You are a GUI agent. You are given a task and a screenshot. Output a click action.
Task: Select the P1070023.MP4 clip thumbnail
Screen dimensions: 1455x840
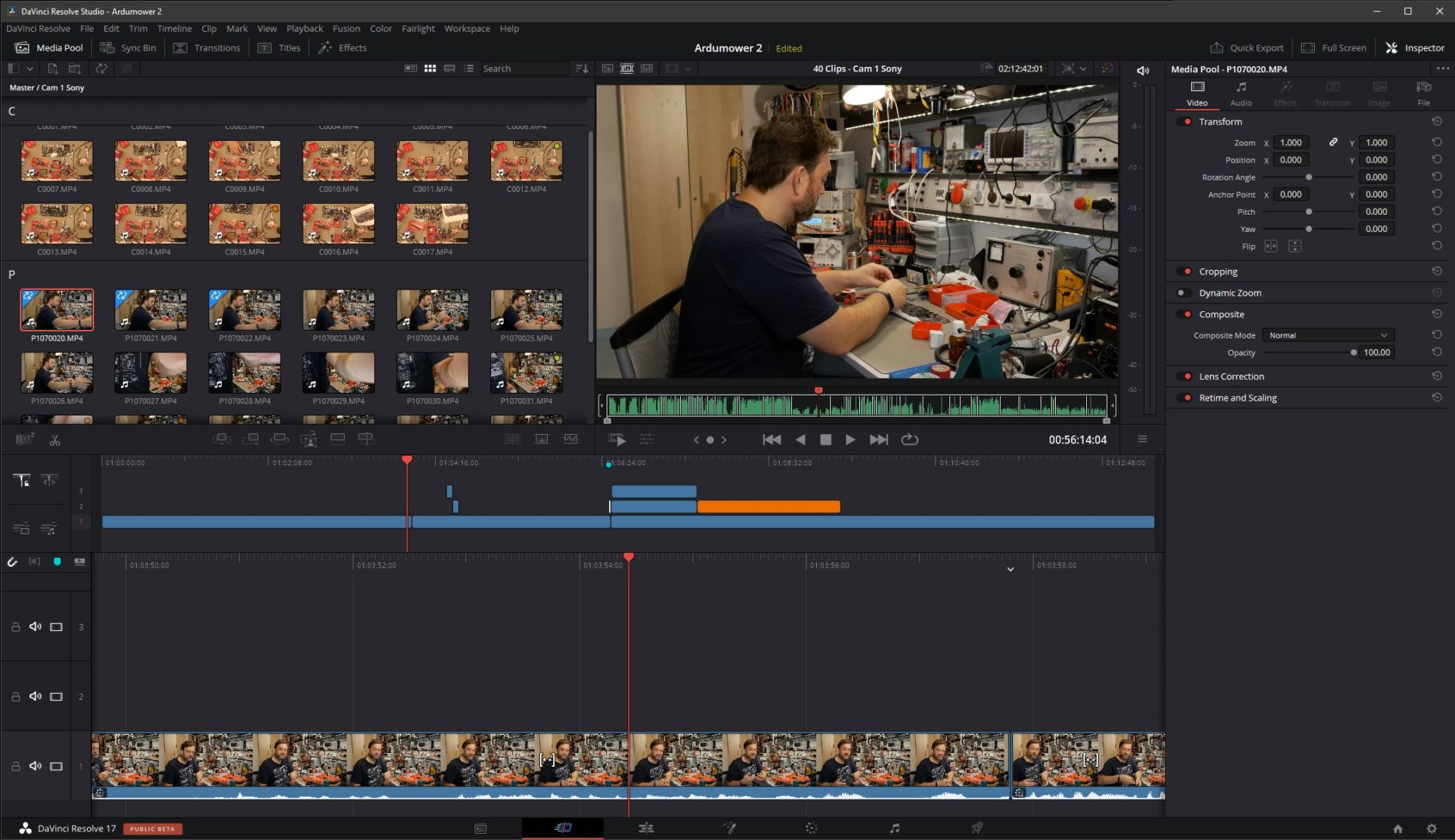[x=338, y=310]
